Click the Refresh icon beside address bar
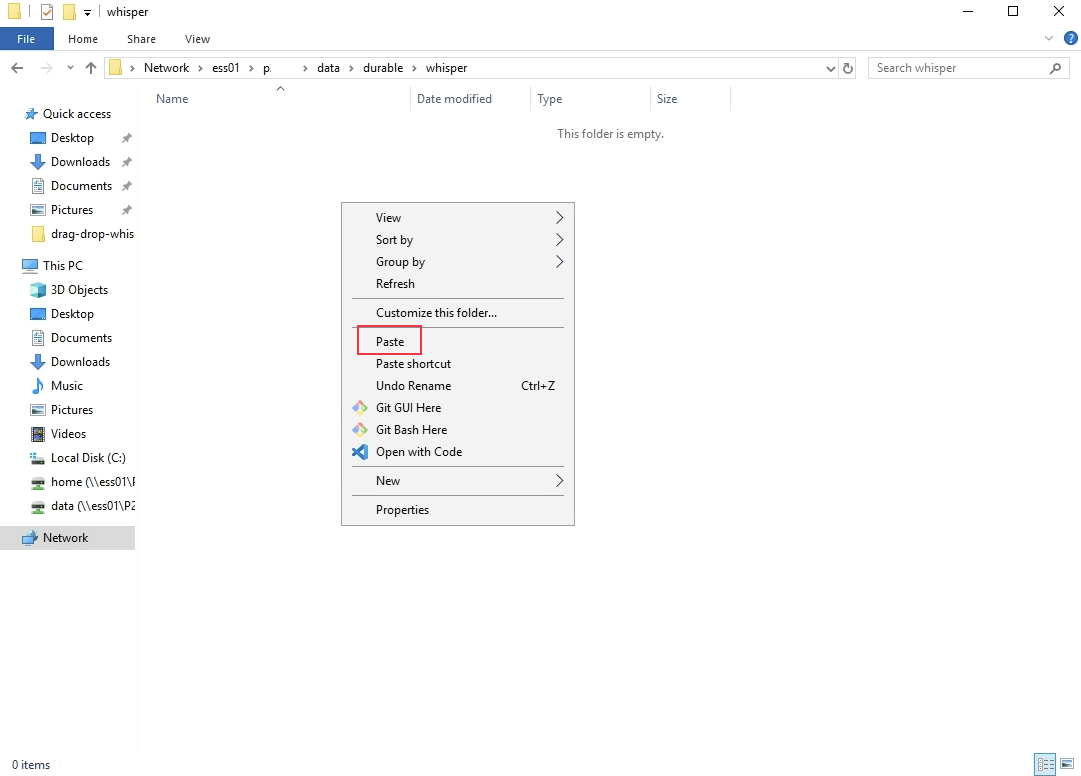This screenshot has height=776, width=1081. [x=848, y=68]
